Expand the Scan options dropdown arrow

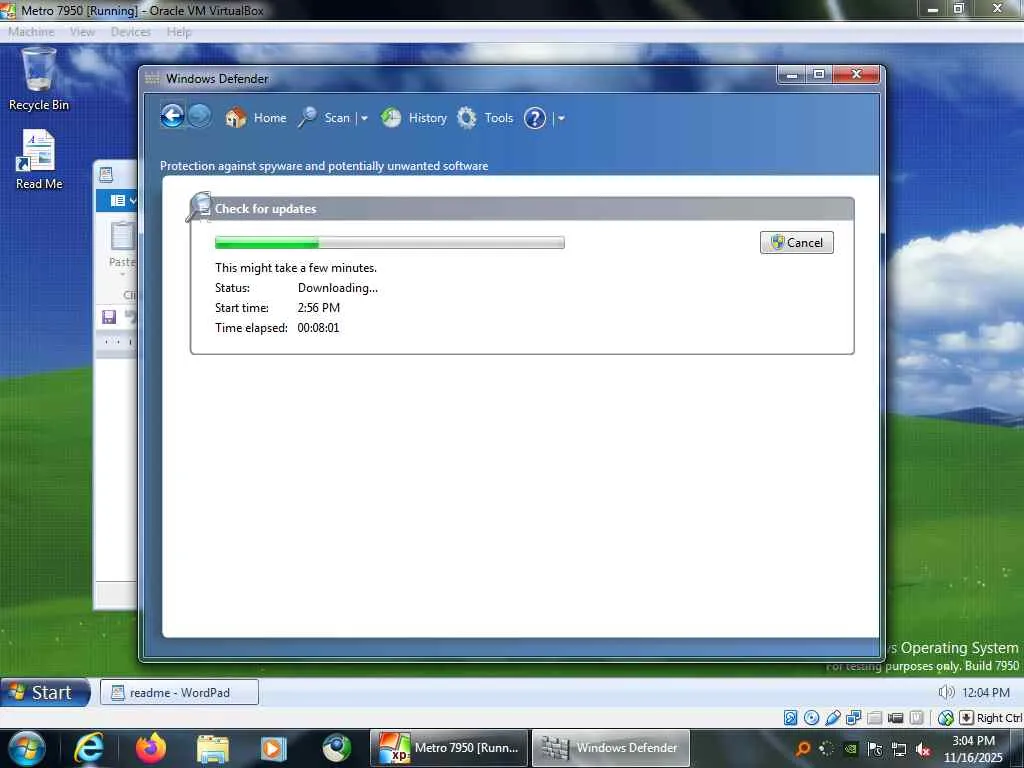click(364, 118)
